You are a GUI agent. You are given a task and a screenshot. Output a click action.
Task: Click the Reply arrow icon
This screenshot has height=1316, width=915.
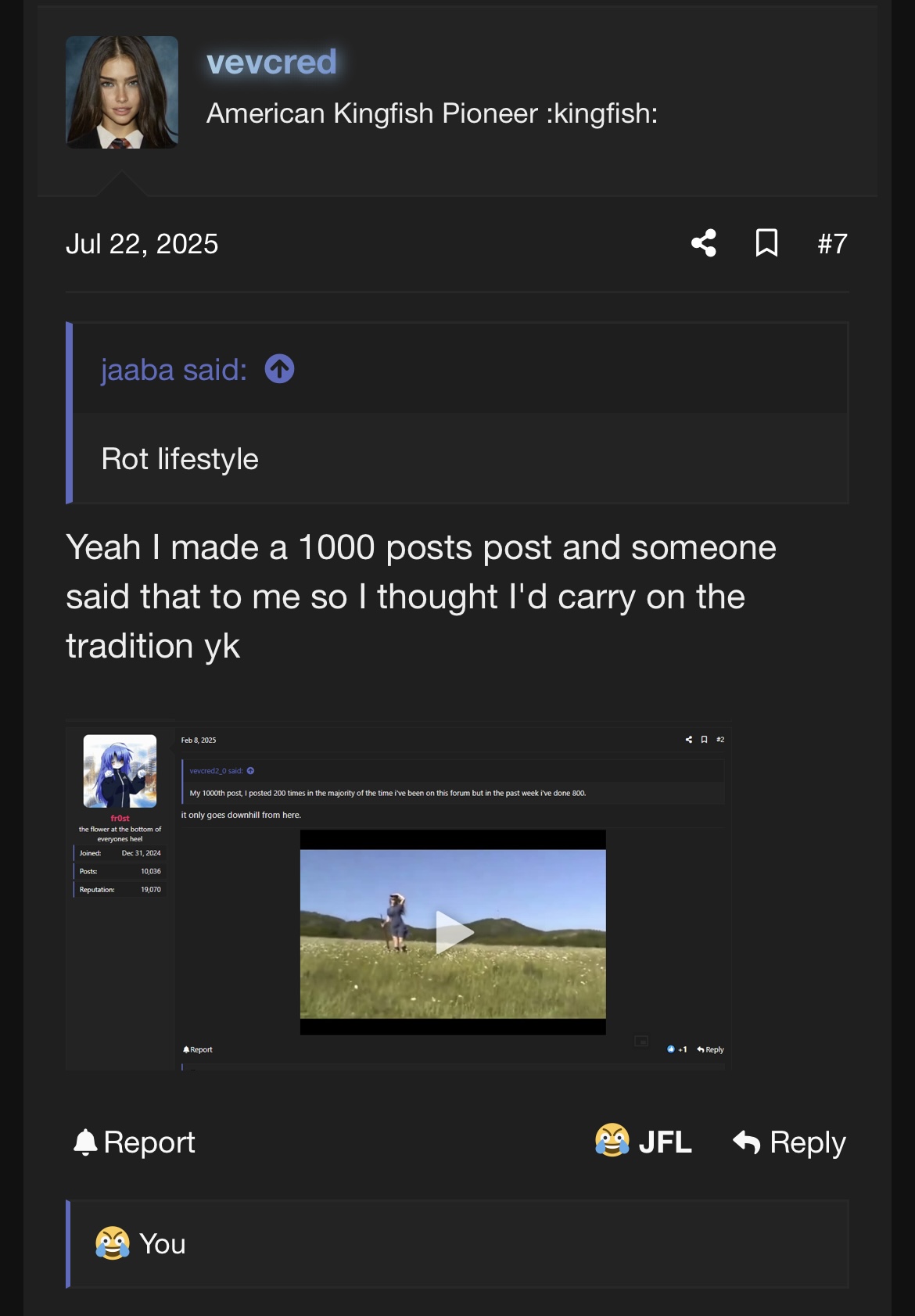747,1142
